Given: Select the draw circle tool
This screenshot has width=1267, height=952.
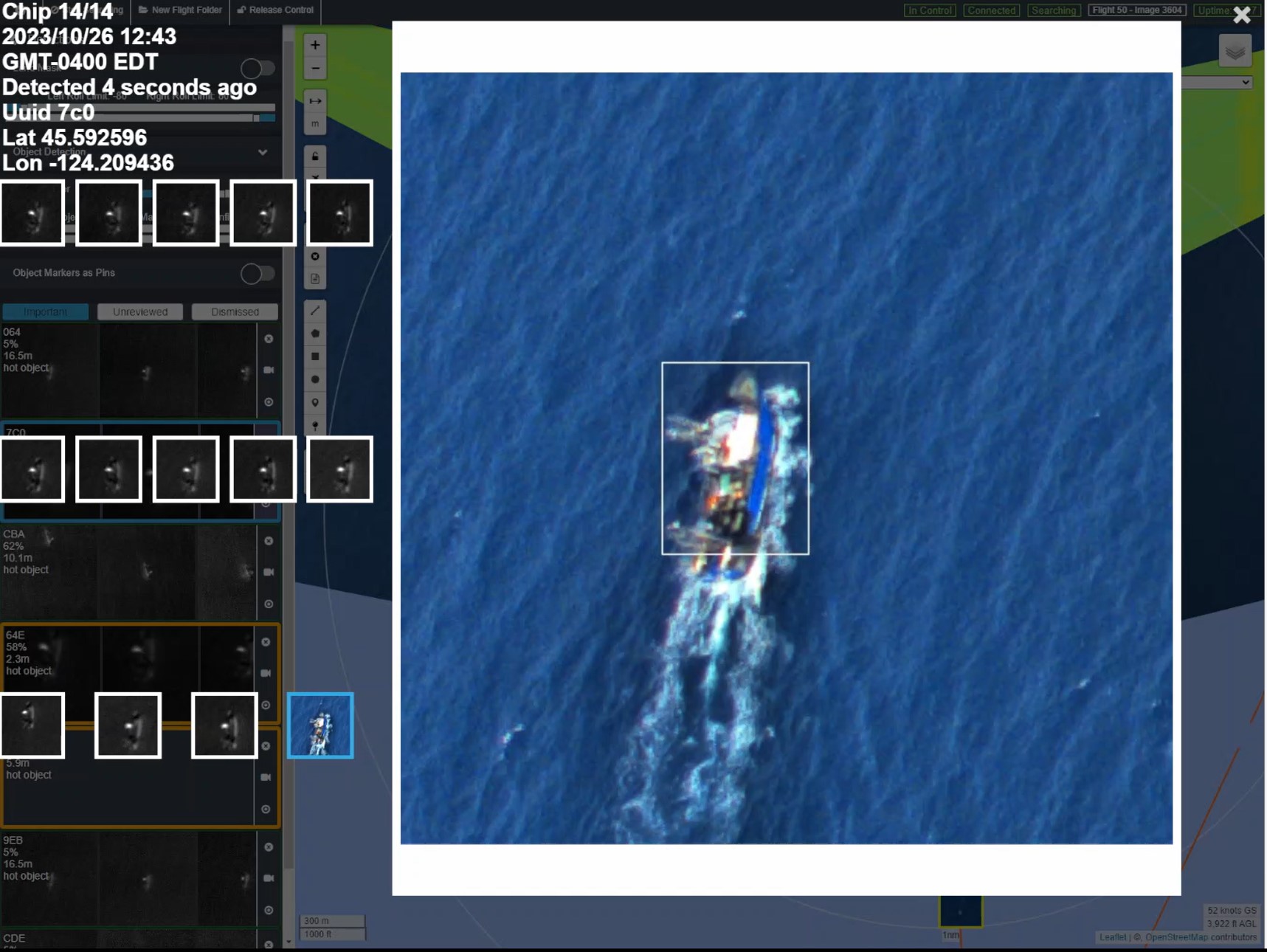Looking at the screenshot, I should click(315, 379).
